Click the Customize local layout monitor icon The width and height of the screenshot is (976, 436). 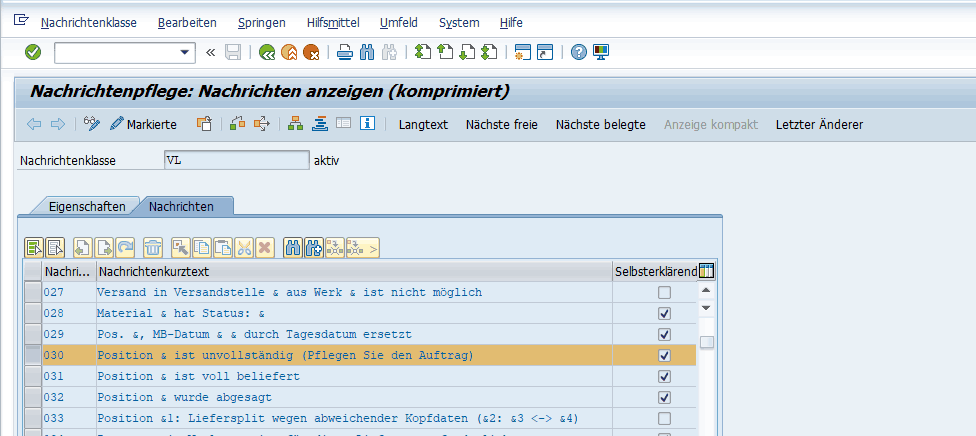pyautogui.click(x=601, y=52)
